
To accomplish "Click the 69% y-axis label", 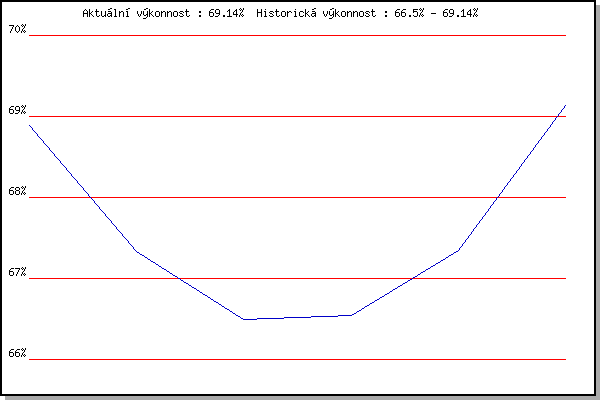I will (17, 110).
